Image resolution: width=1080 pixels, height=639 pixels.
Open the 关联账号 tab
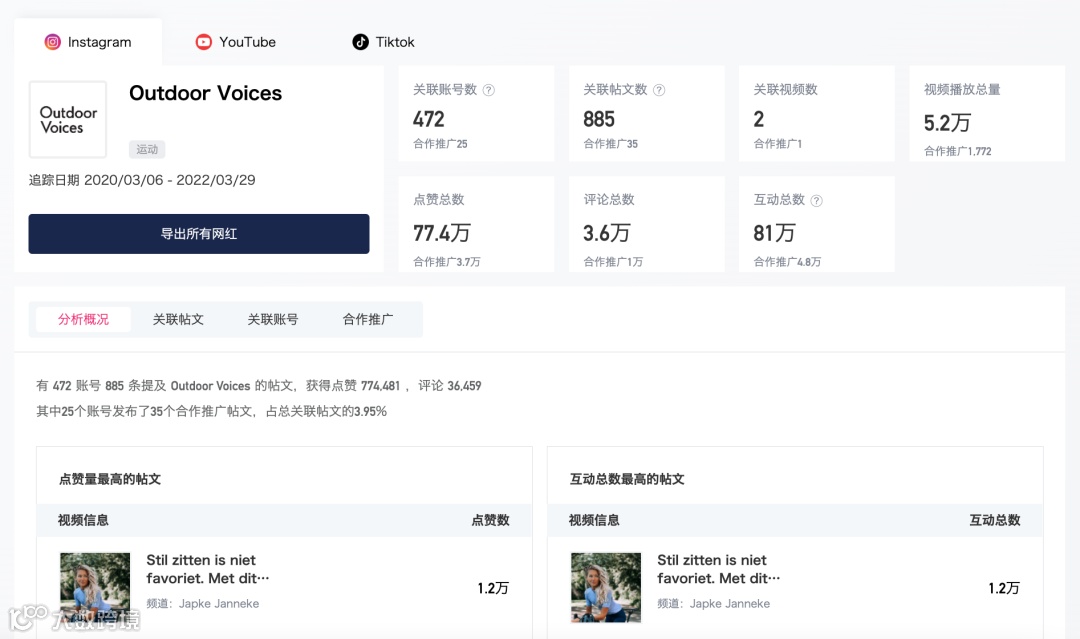pos(273,320)
